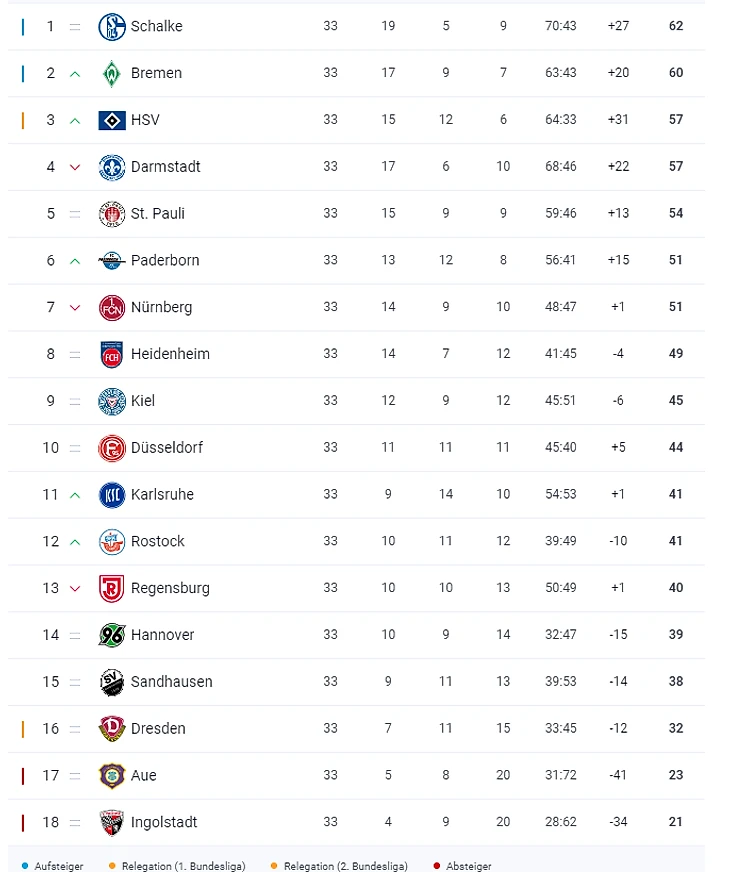Click the Werder Bremen club logo

pyautogui.click(x=112, y=73)
